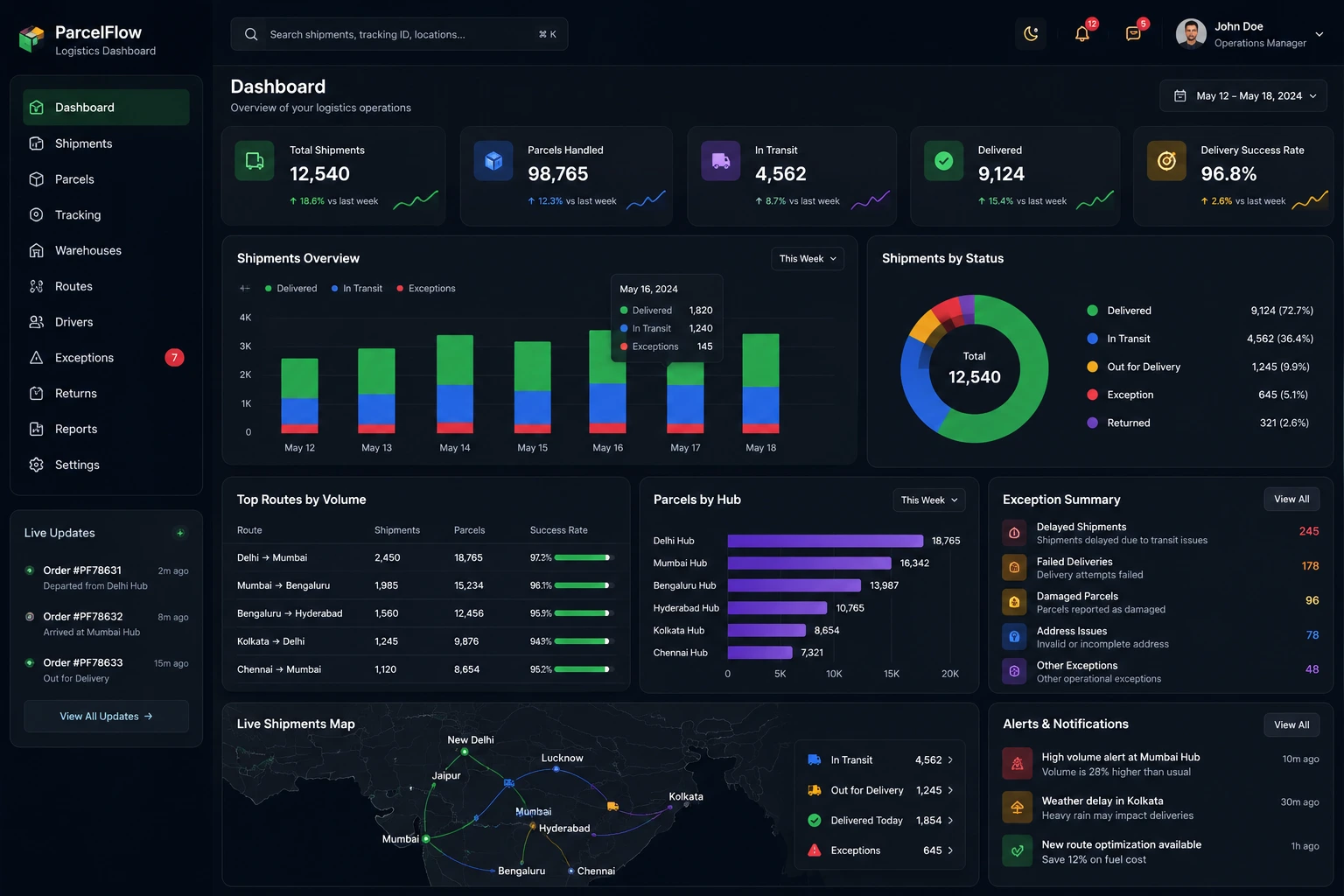Screen dimensions: 1344x896
Task: Expand John Doe account menu chevron
Action: (x=1319, y=34)
